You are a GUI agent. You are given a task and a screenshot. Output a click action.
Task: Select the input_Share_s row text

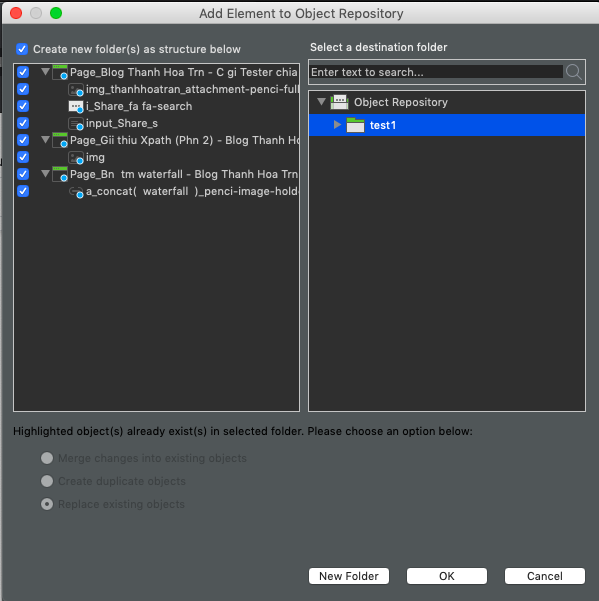click(121, 123)
